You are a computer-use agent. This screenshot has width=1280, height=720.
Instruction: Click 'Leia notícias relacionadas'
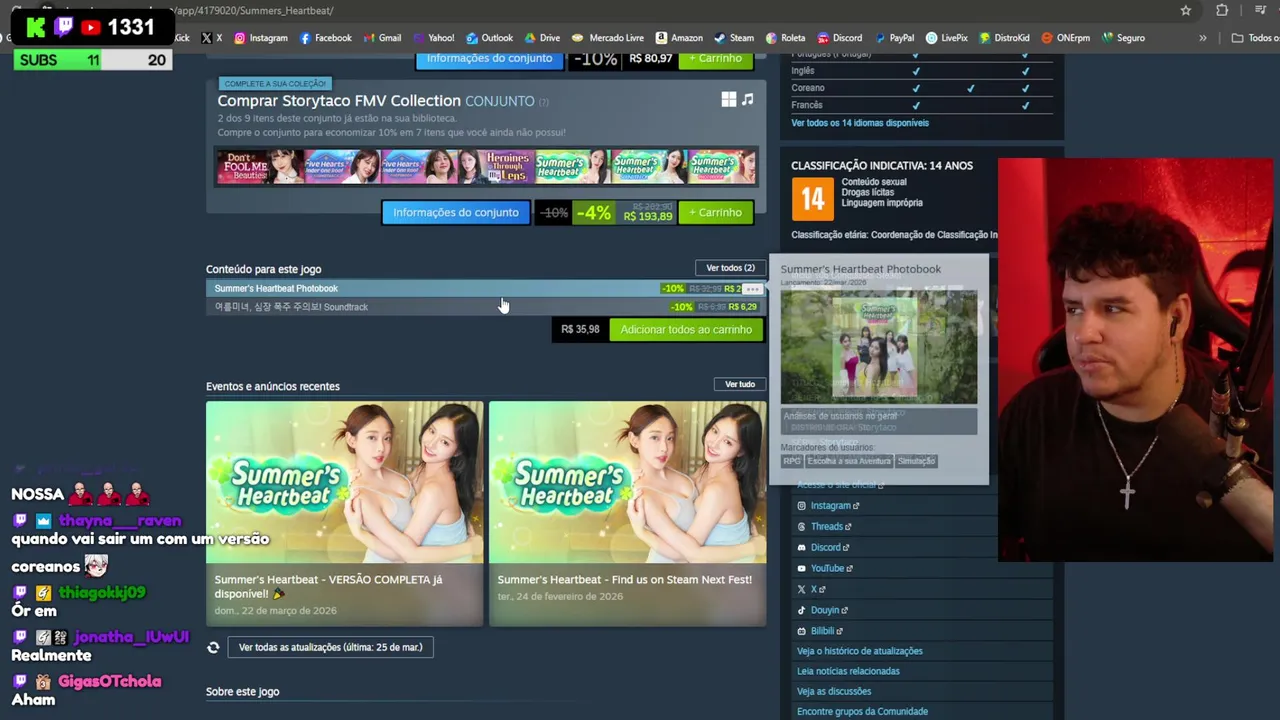848,671
